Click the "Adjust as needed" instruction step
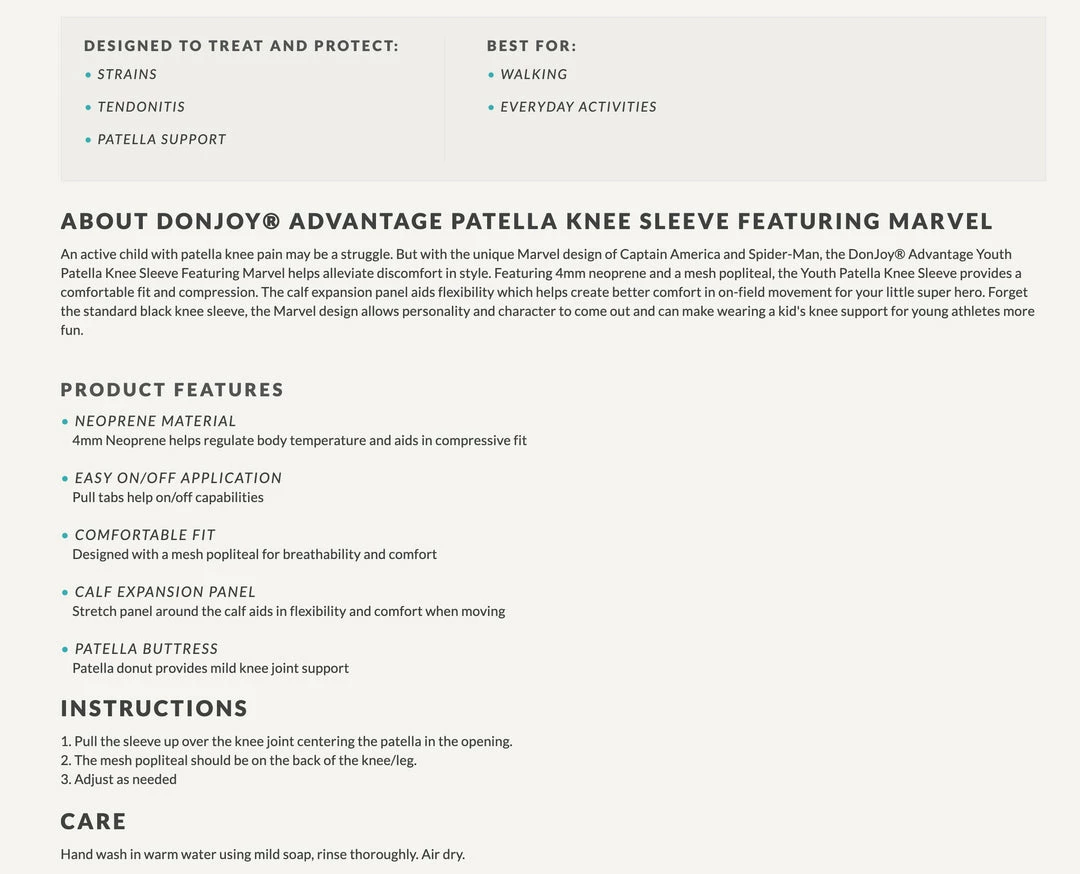This screenshot has width=1080, height=874. 119,779
